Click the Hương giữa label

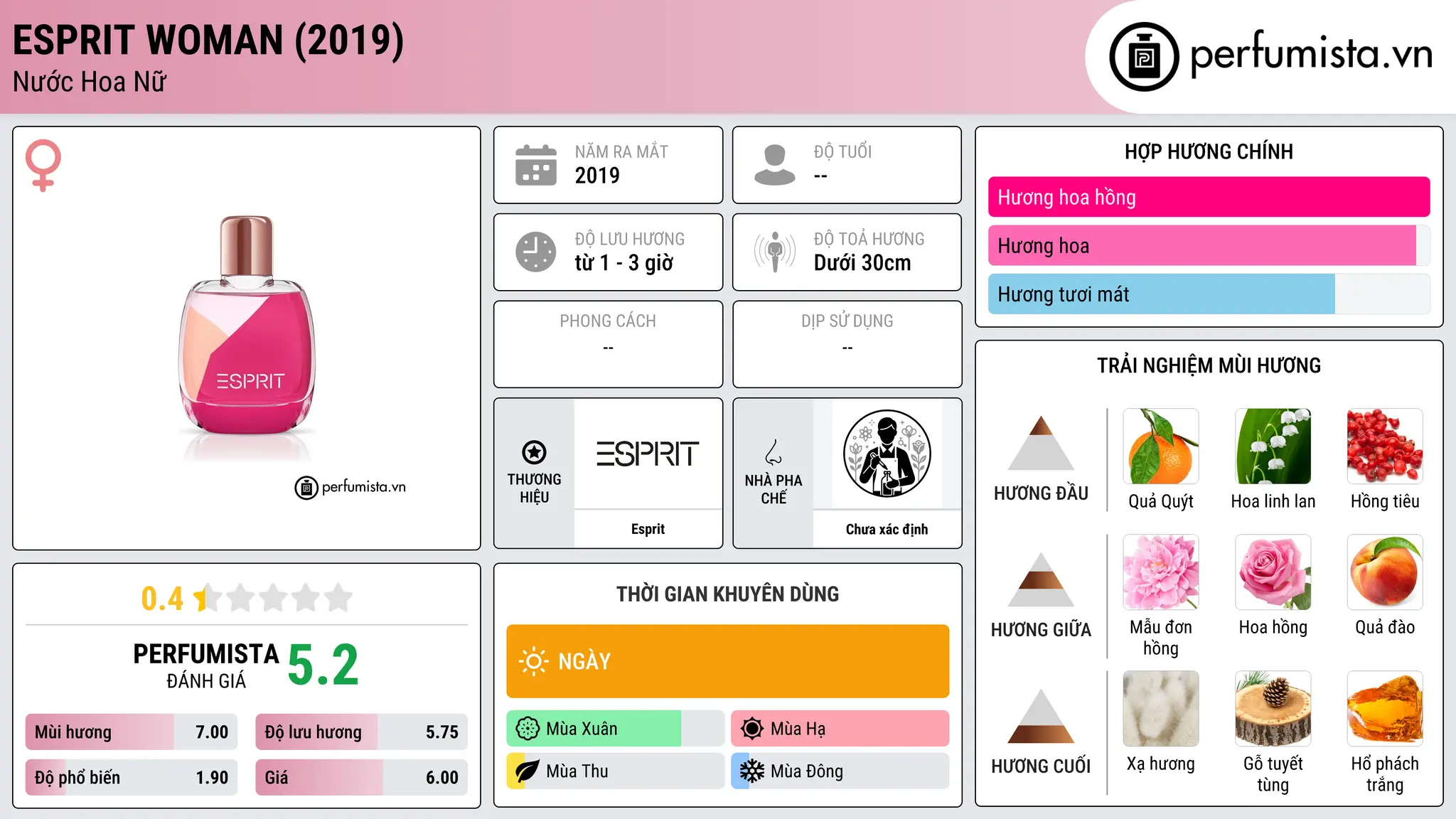click(1041, 629)
